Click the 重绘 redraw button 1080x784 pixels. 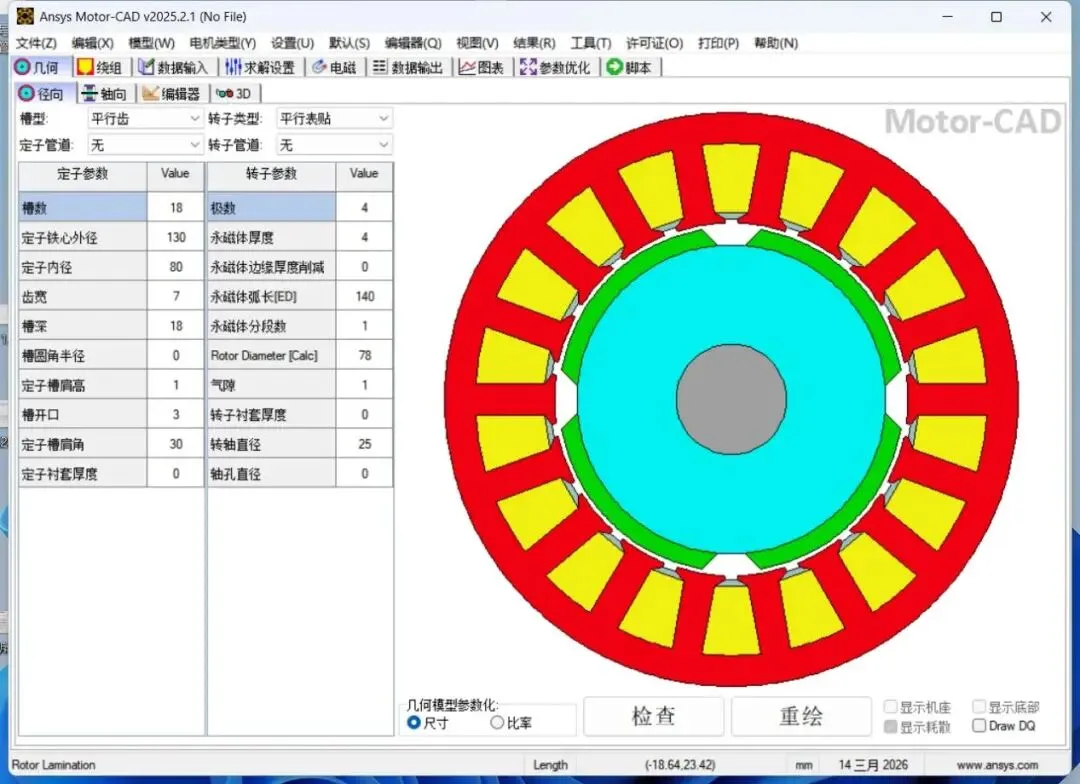tap(801, 716)
